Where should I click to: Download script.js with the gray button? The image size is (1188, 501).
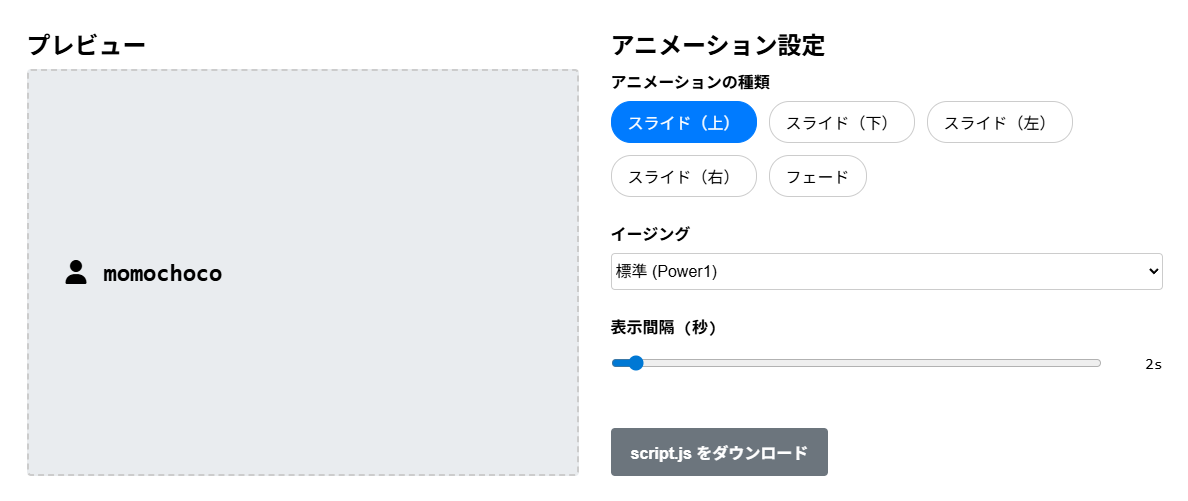point(719,453)
